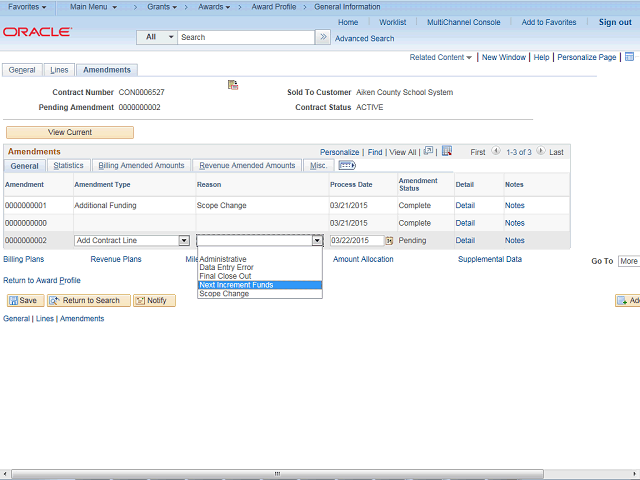Click Personalize link in Amendments grid
This screenshot has width=640, height=480.
(x=339, y=152)
